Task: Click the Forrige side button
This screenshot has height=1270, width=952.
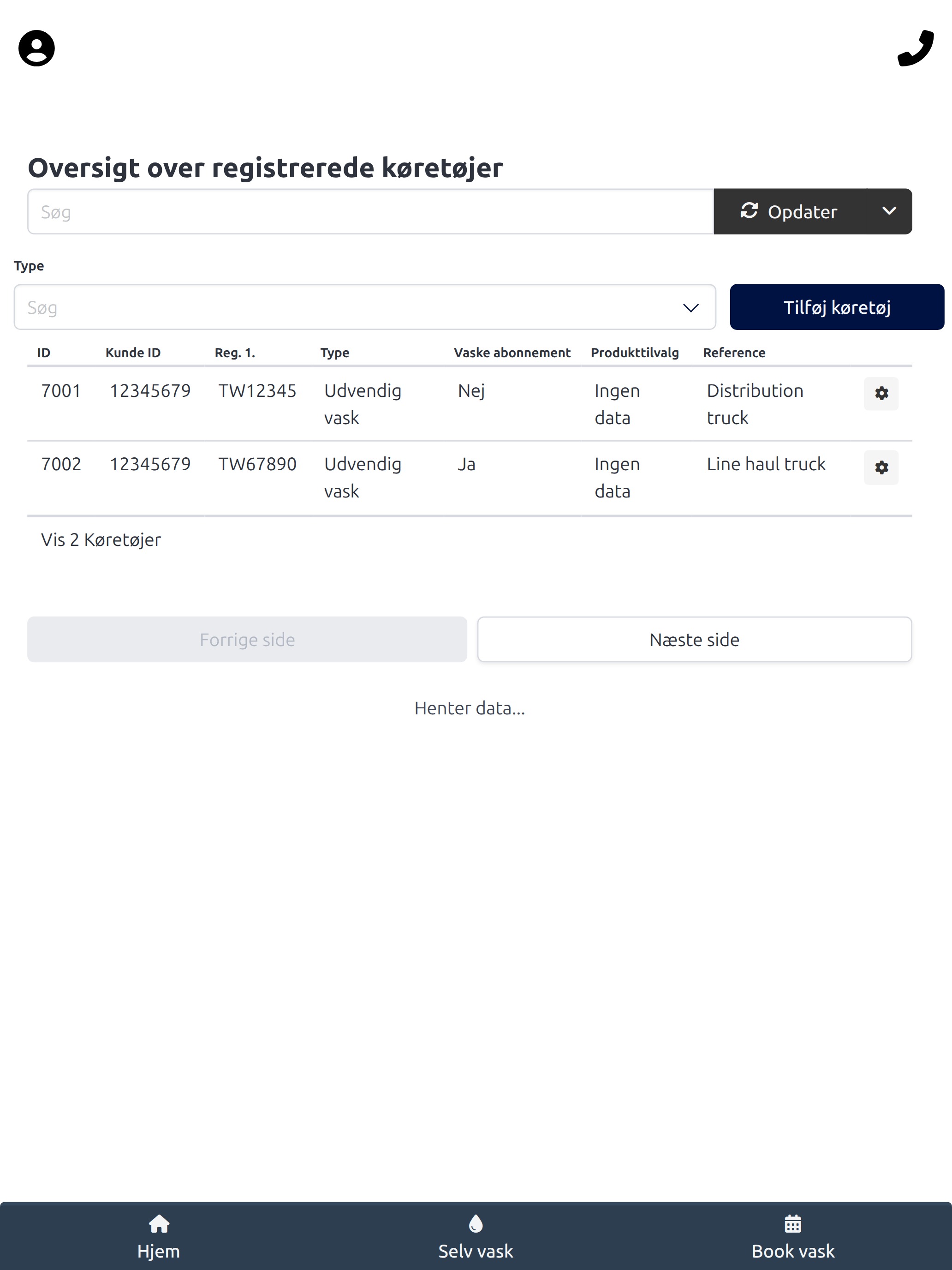Action: pyautogui.click(x=247, y=640)
